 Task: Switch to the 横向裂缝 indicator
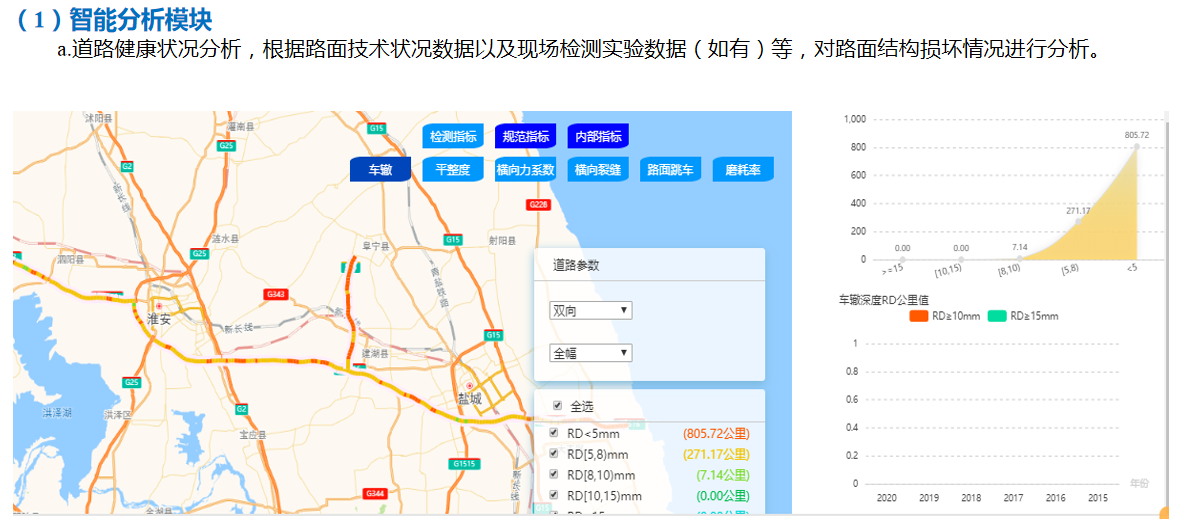[598, 170]
